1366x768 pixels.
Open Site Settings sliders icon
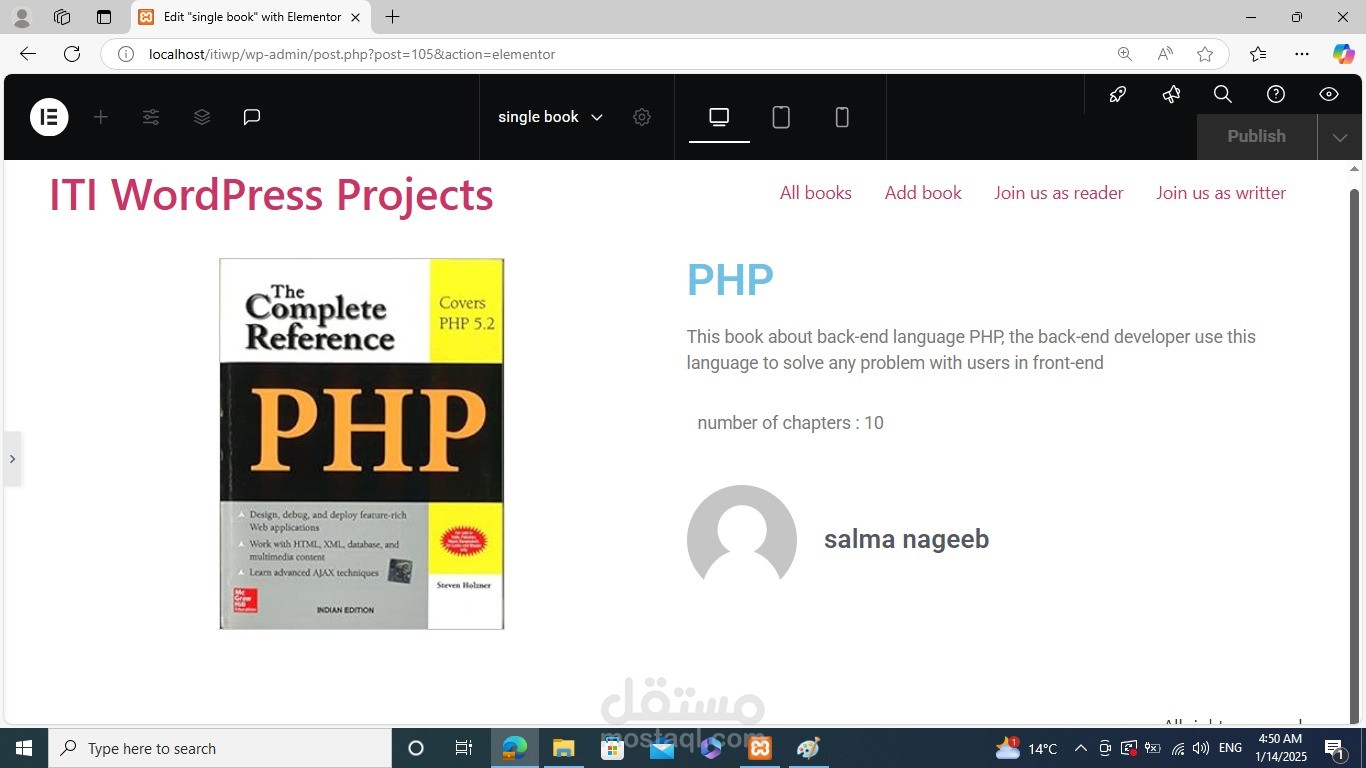coord(151,117)
